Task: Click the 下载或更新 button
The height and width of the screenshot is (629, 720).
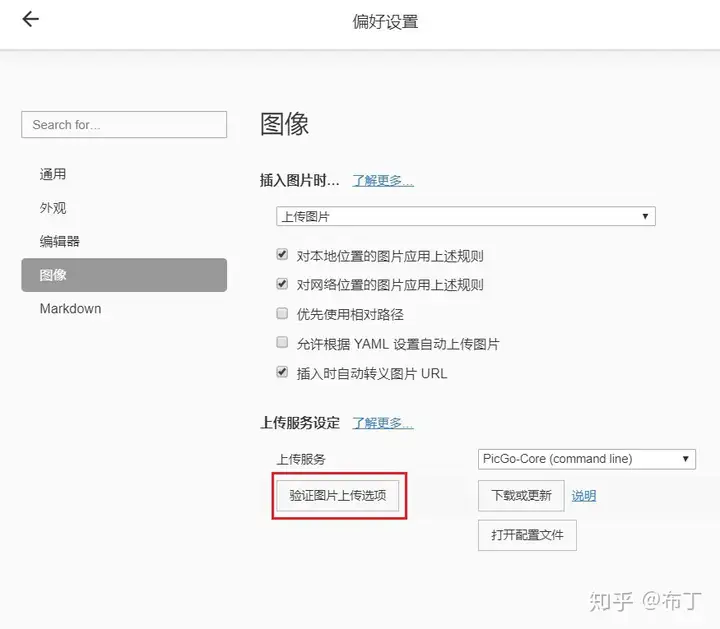Action: coord(521,496)
